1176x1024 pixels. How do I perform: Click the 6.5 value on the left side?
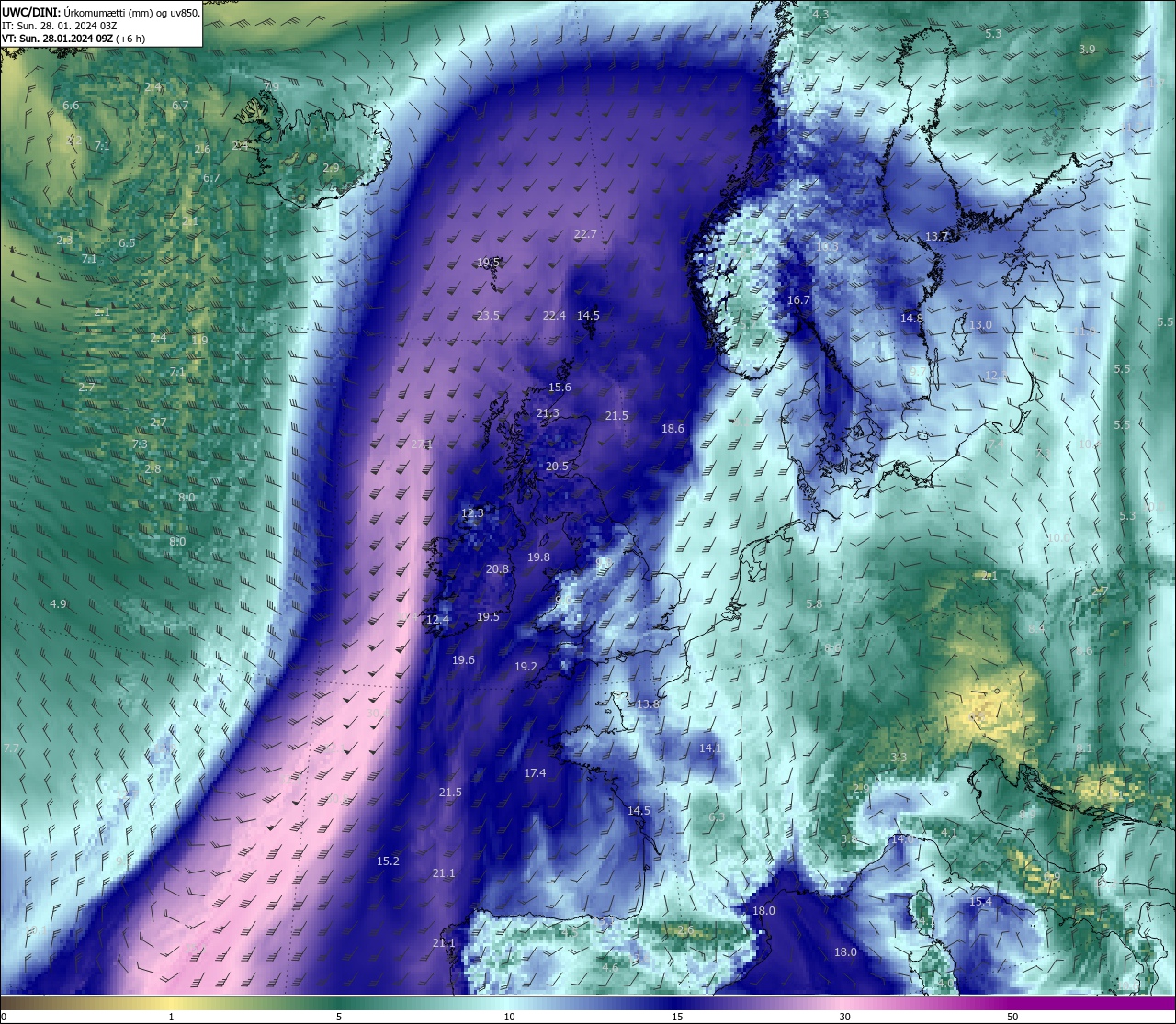127,243
